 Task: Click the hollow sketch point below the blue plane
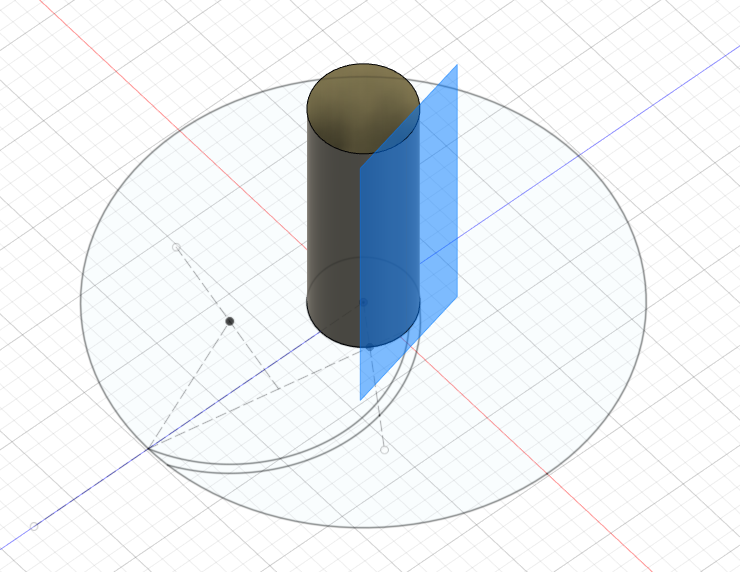coord(385,450)
